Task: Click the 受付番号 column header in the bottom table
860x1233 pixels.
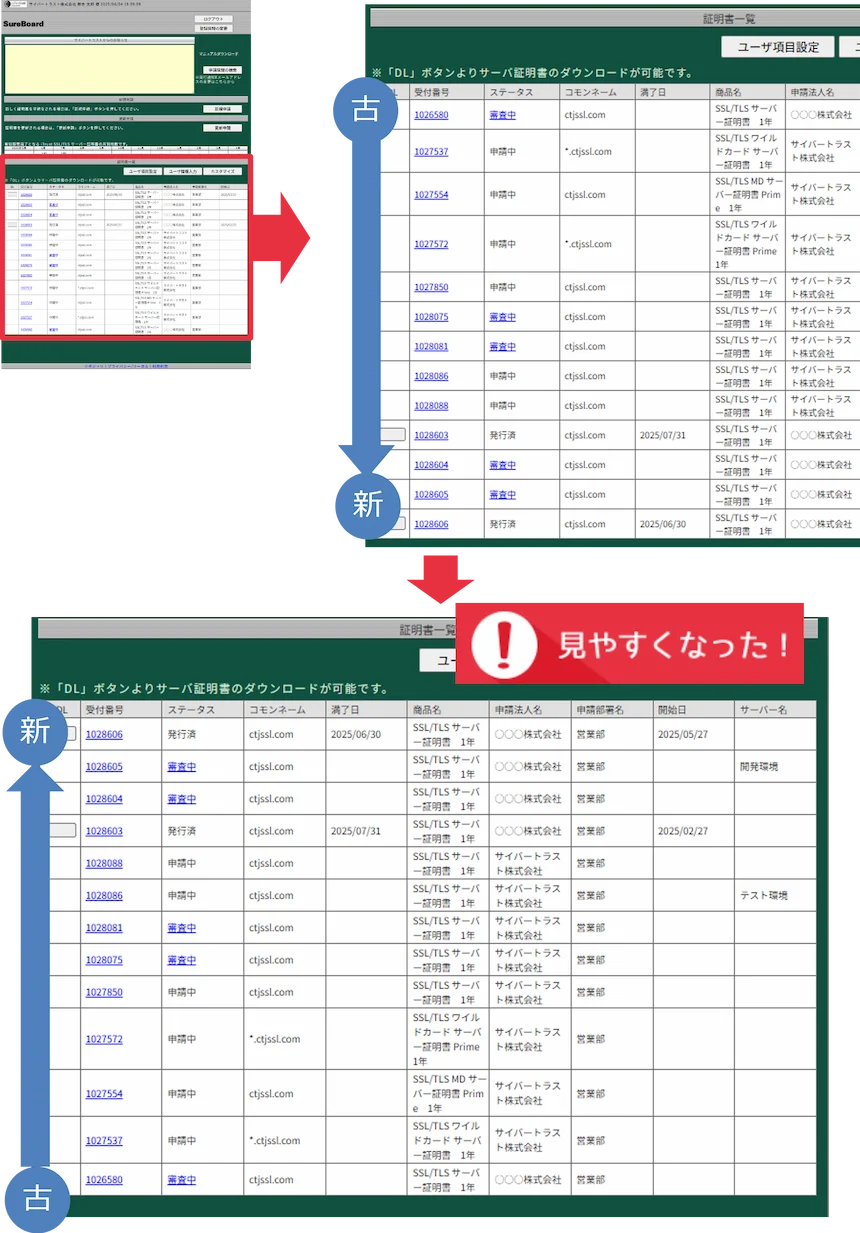Action: click(x=105, y=709)
